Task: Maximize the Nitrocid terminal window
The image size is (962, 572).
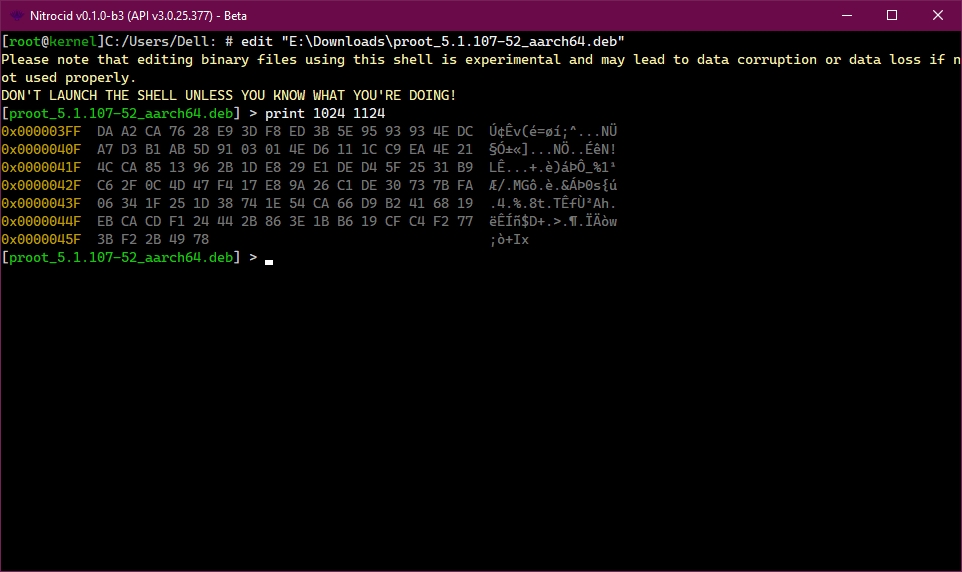Action: tap(892, 15)
